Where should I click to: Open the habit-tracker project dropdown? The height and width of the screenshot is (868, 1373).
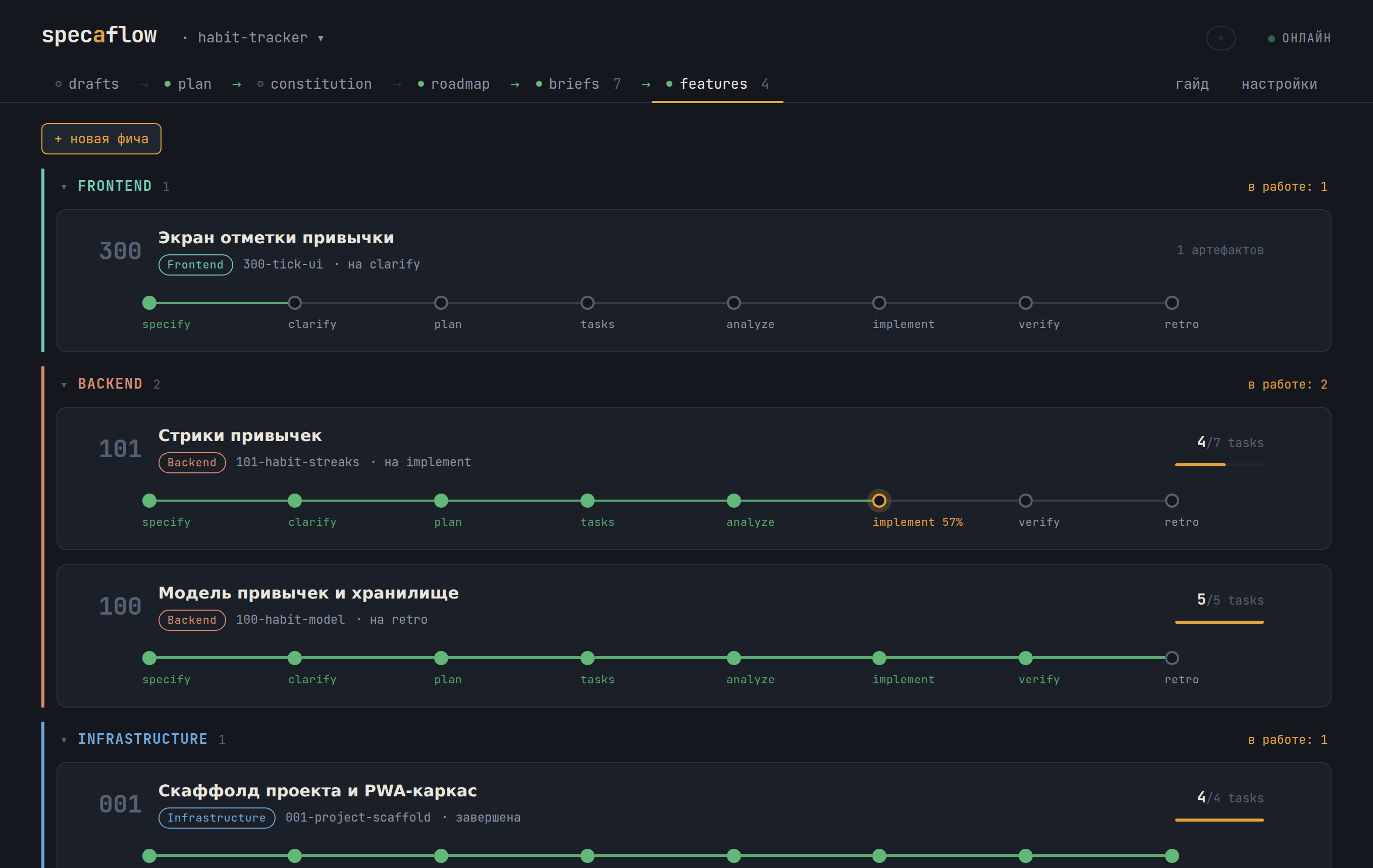[x=260, y=38]
